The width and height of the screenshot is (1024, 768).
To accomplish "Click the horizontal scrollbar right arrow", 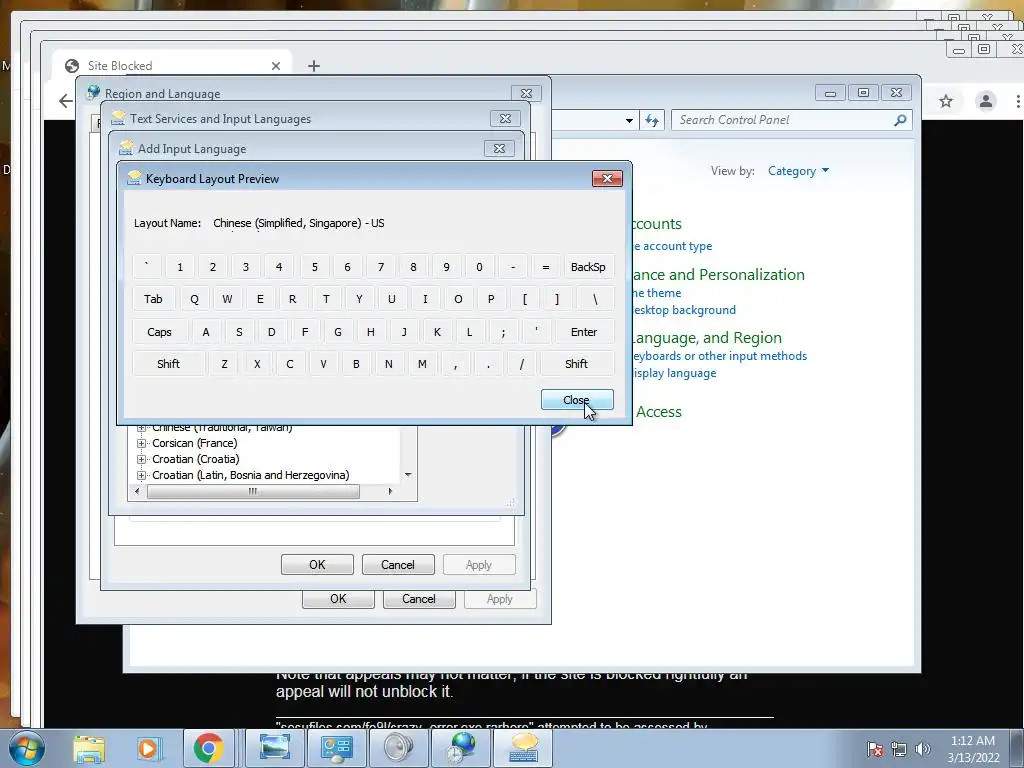I will [x=390, y=491].
